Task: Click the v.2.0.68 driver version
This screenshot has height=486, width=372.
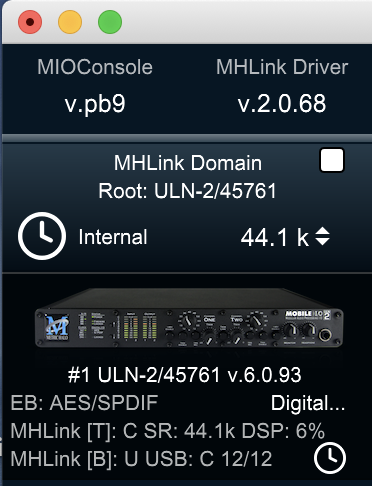Action: [x=282, y=103]
